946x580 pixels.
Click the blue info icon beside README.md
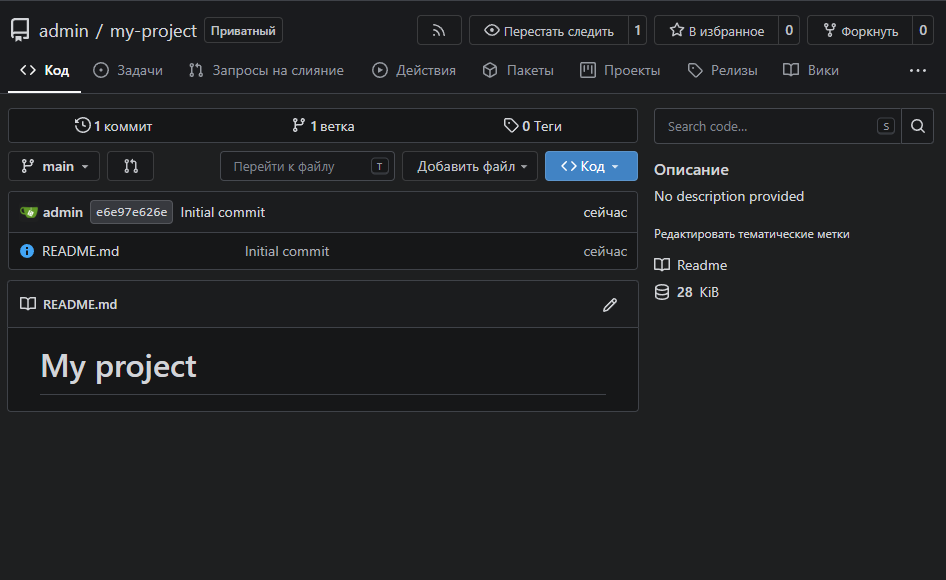(x=27, y=251)
